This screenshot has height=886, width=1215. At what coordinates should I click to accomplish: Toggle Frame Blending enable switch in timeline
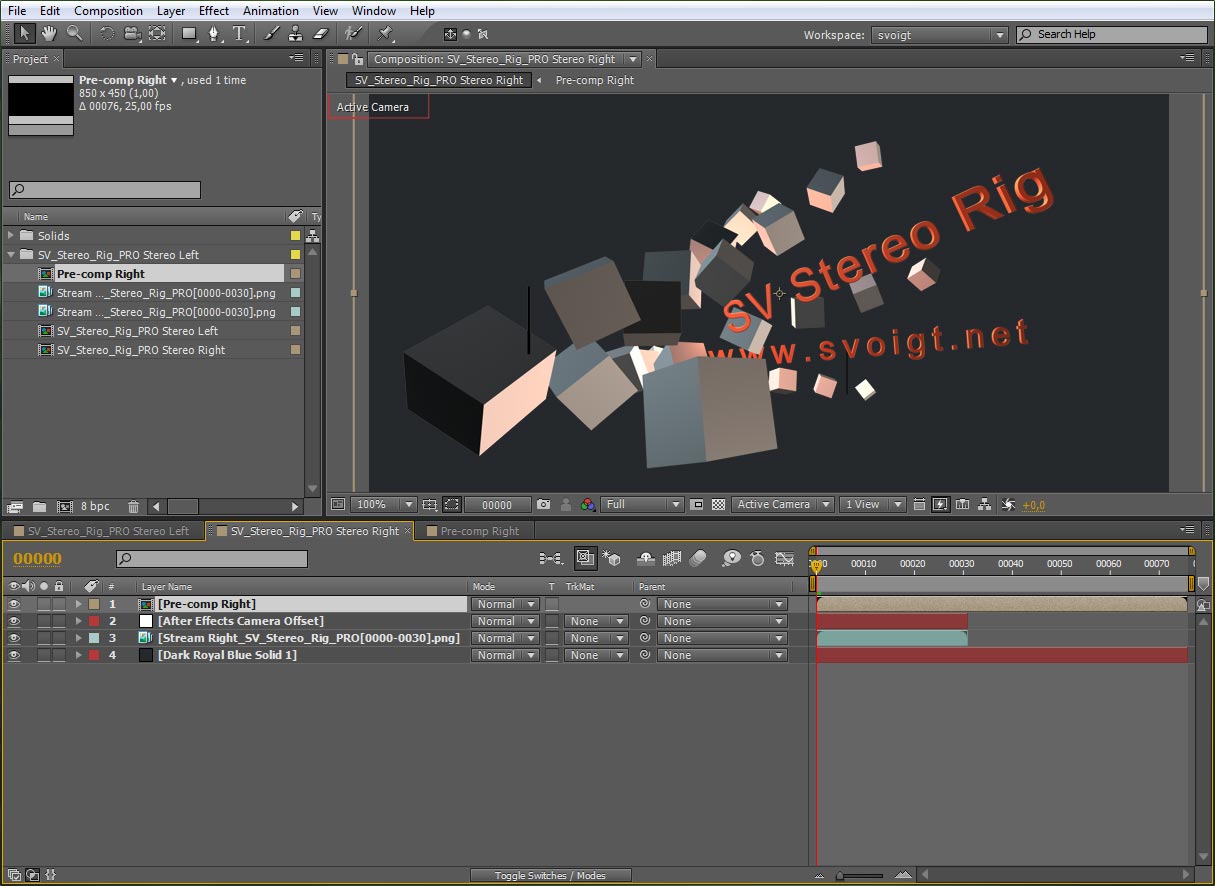pyautogui.click(x=672, y=558)
